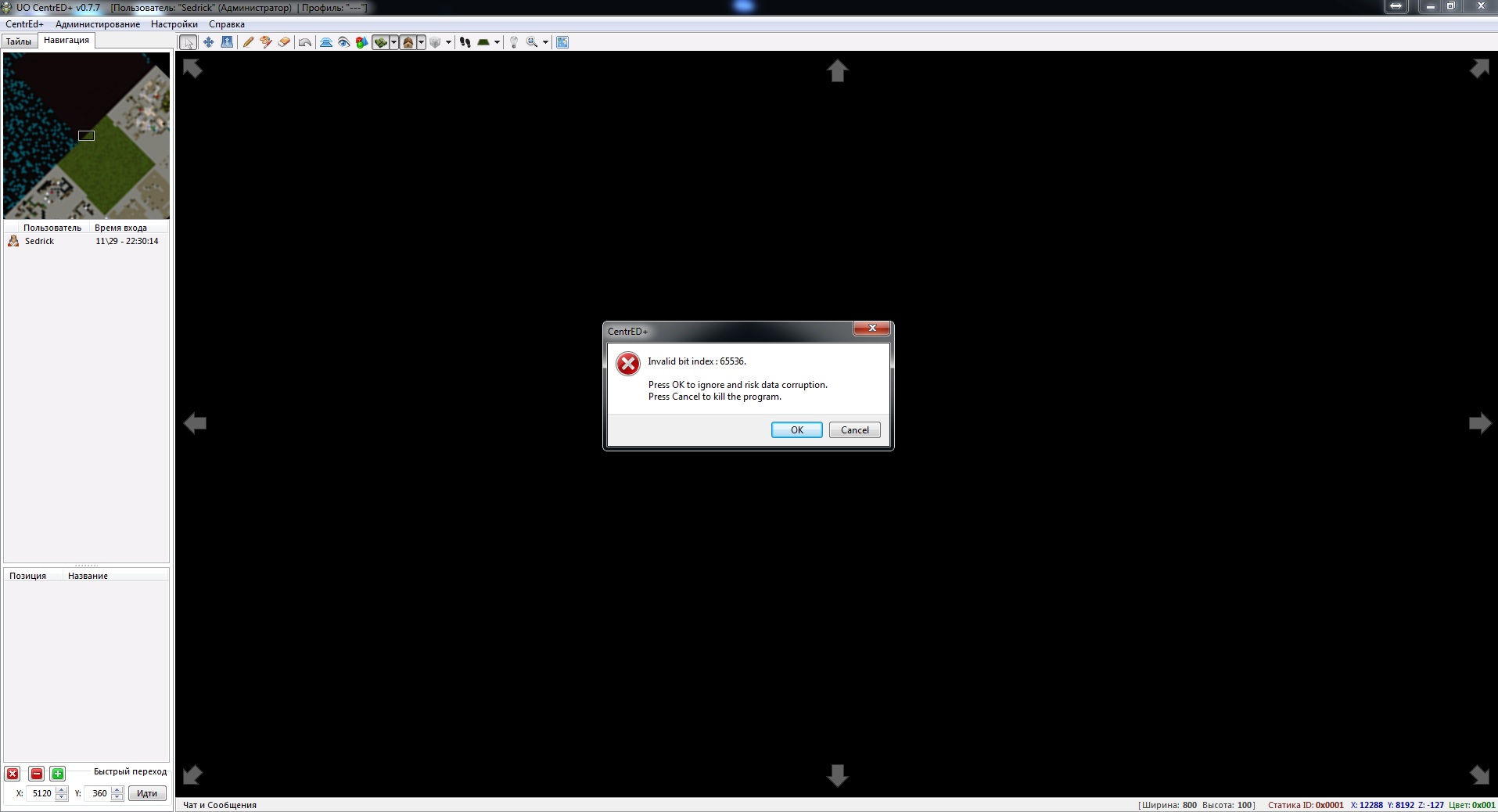Screen dimensions: 1498x812
Task: Expand the magnifier zoom dropdown arrow
Action: coord(545,42)
